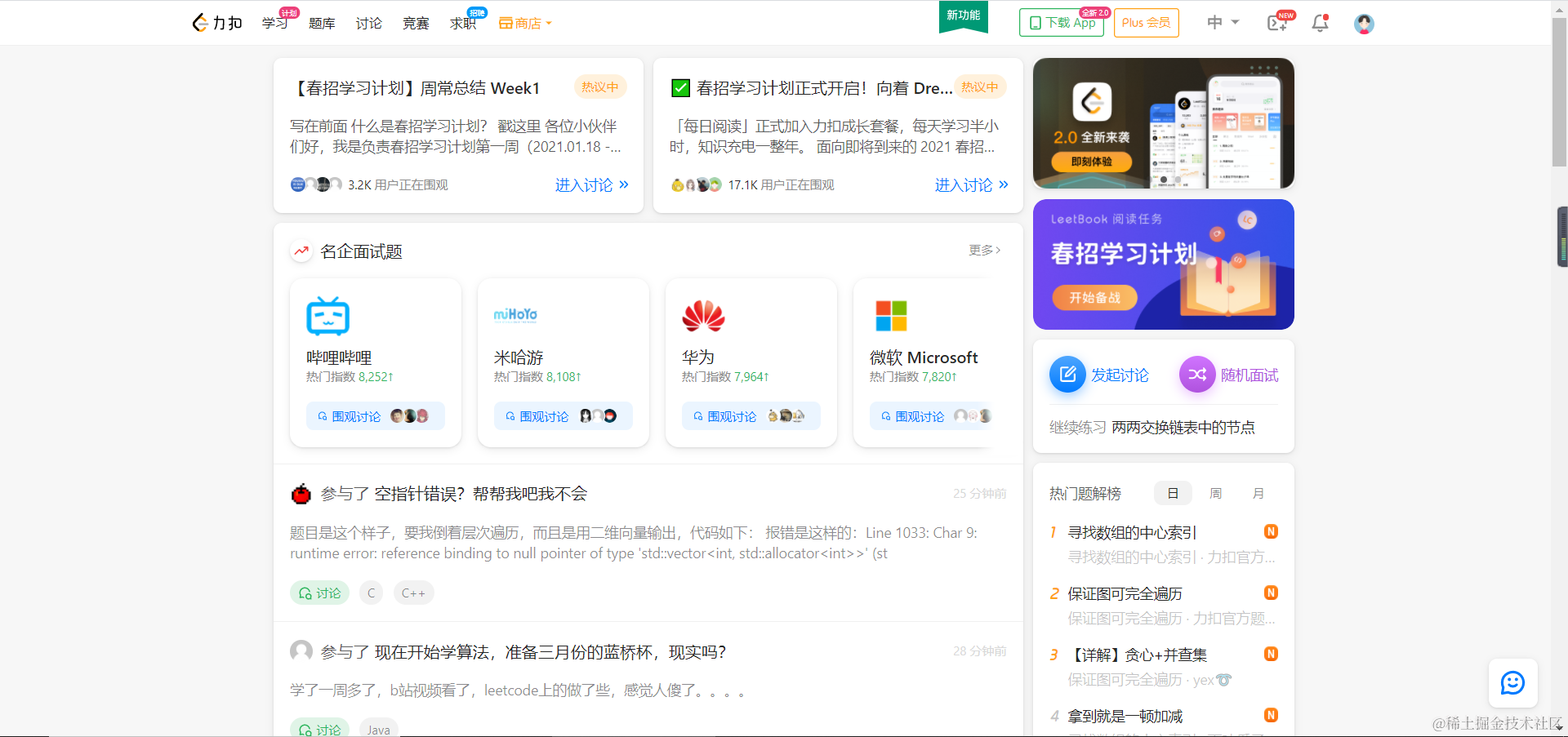Click the 讨论 tag on 空指针错误 post
The height and width of the screenshot is (737, 1568).
coord(320,593)
